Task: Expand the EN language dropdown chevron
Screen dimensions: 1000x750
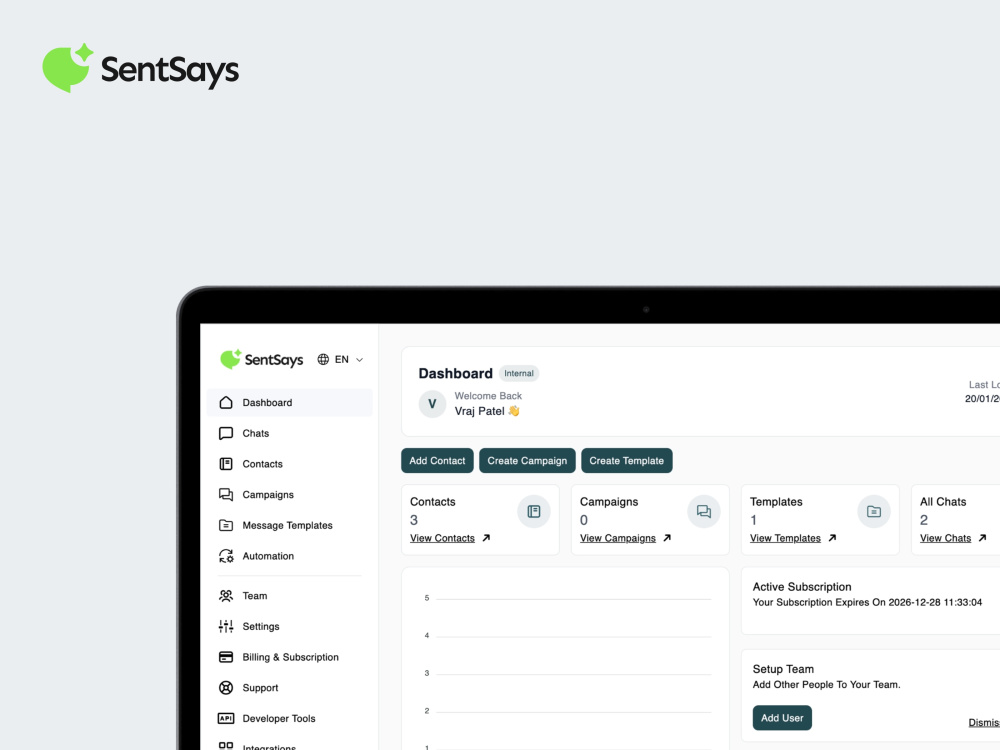Action: click(360, 360)
